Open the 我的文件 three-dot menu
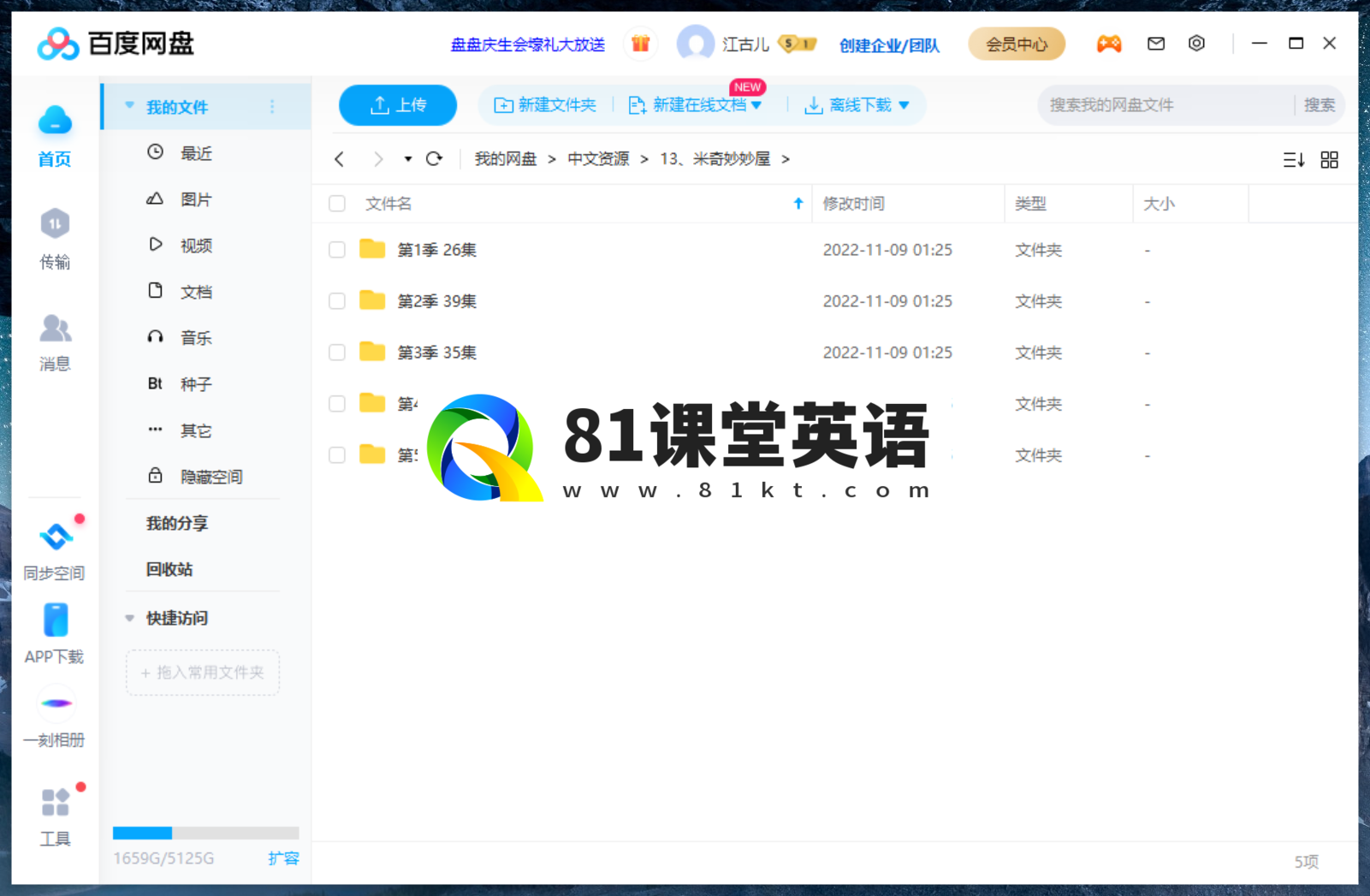1370x896 pixels. 272,106
